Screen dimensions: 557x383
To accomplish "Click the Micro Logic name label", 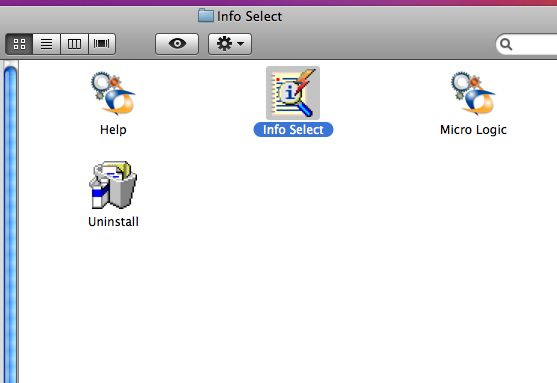I will pyautogui.click(x=473, y=130).
